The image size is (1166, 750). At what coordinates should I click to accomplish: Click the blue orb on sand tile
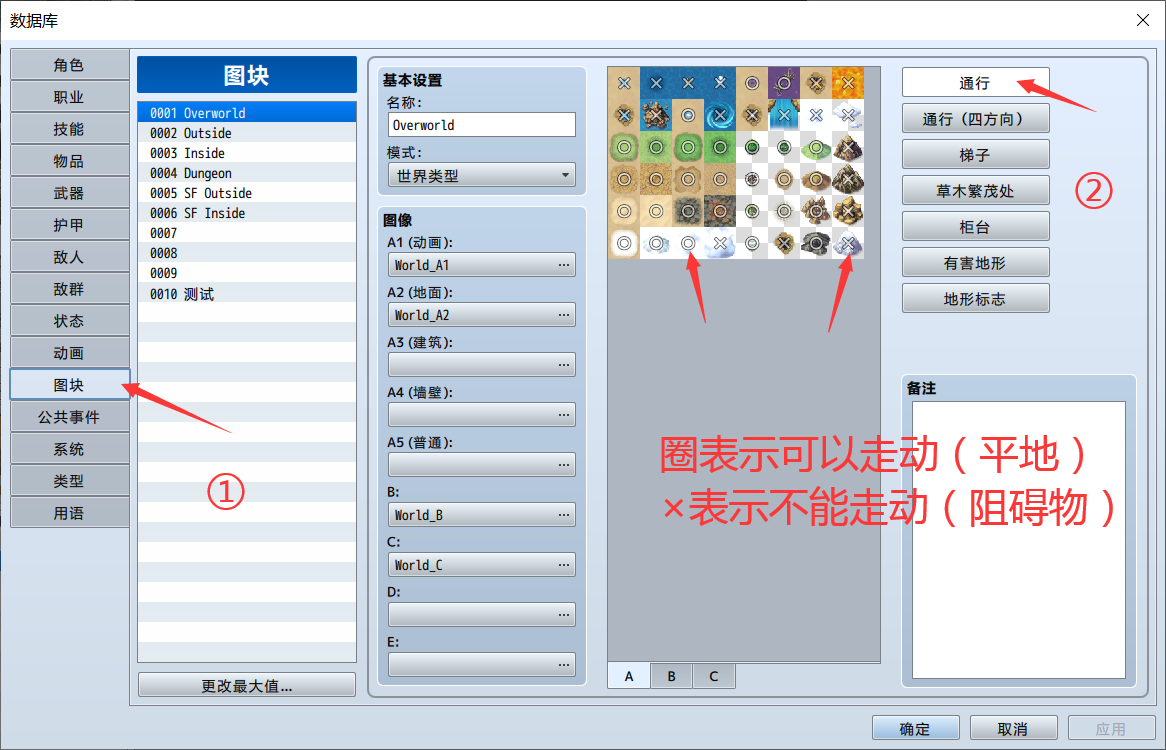coord(688,114)
